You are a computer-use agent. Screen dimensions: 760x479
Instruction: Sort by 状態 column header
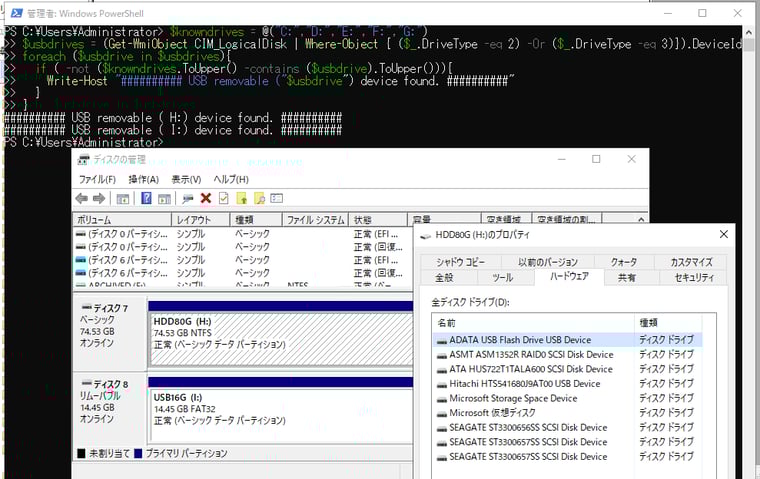pyautogui.click(x=377, y=220)
